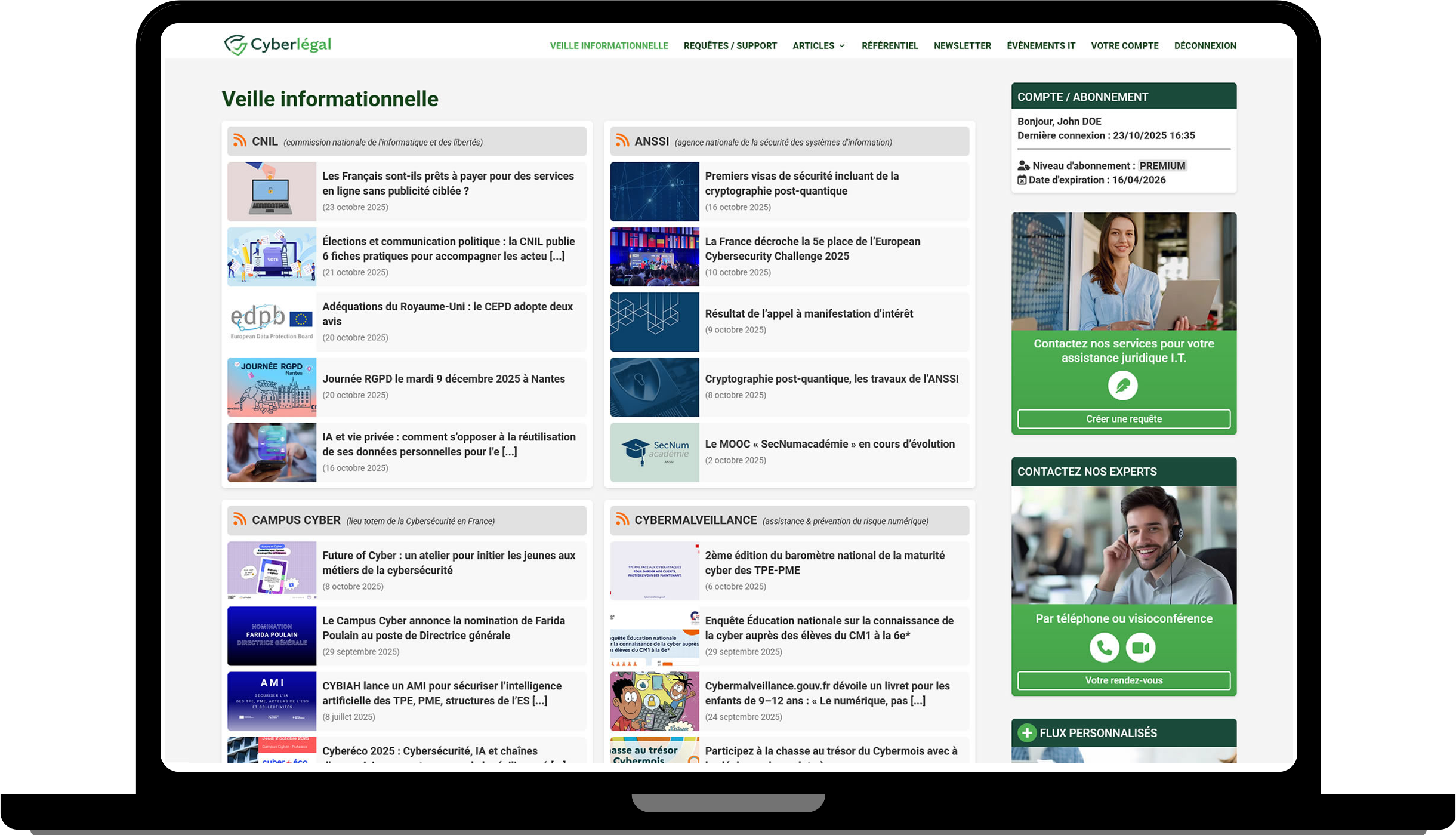
Task: Click the woman with laptop photo
Action: click(1124, 272)
